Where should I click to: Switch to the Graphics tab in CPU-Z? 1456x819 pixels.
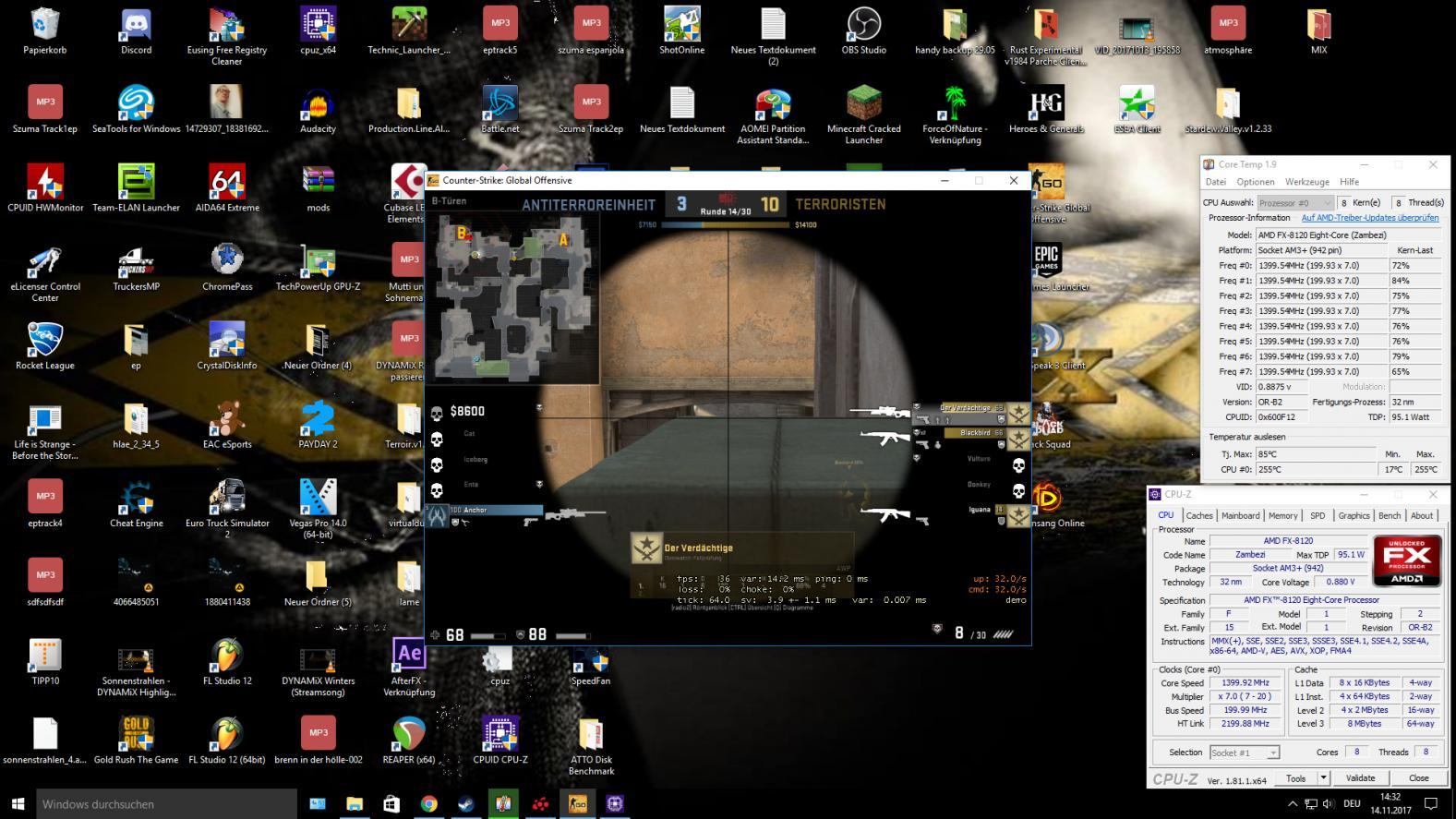[1354, 516]
